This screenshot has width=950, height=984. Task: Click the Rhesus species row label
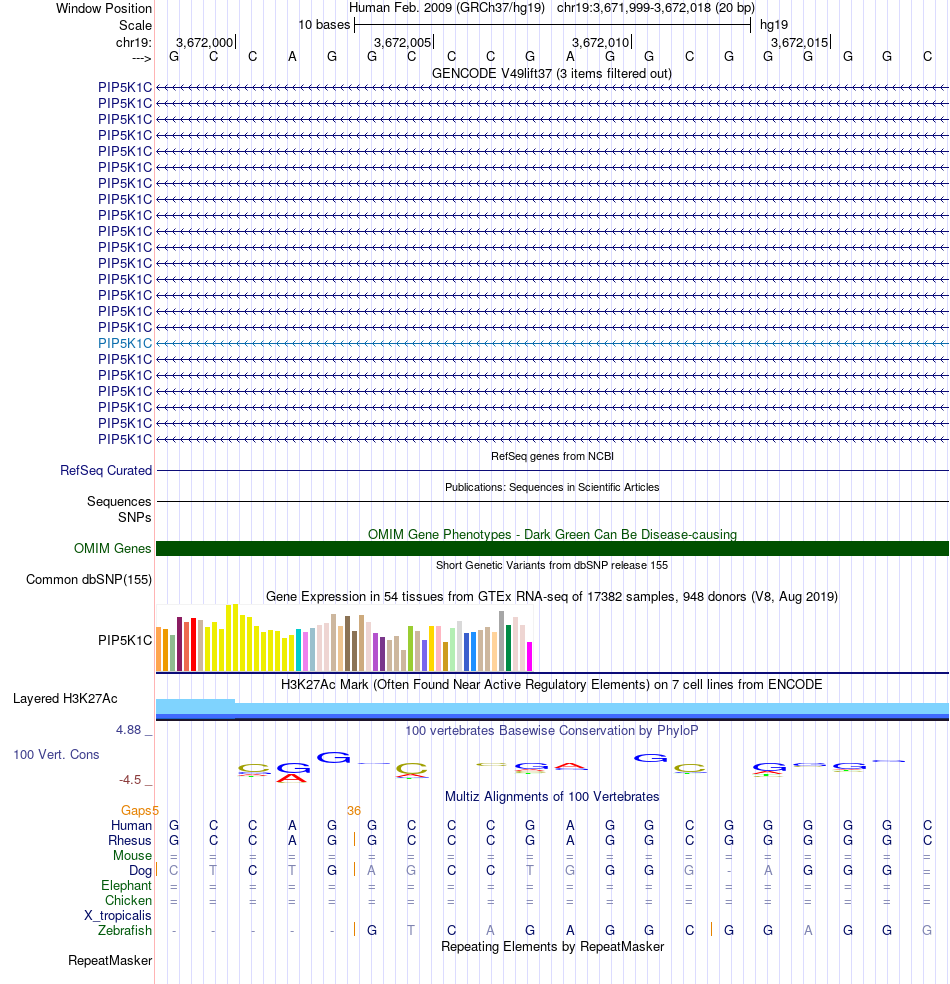[130, 840]
